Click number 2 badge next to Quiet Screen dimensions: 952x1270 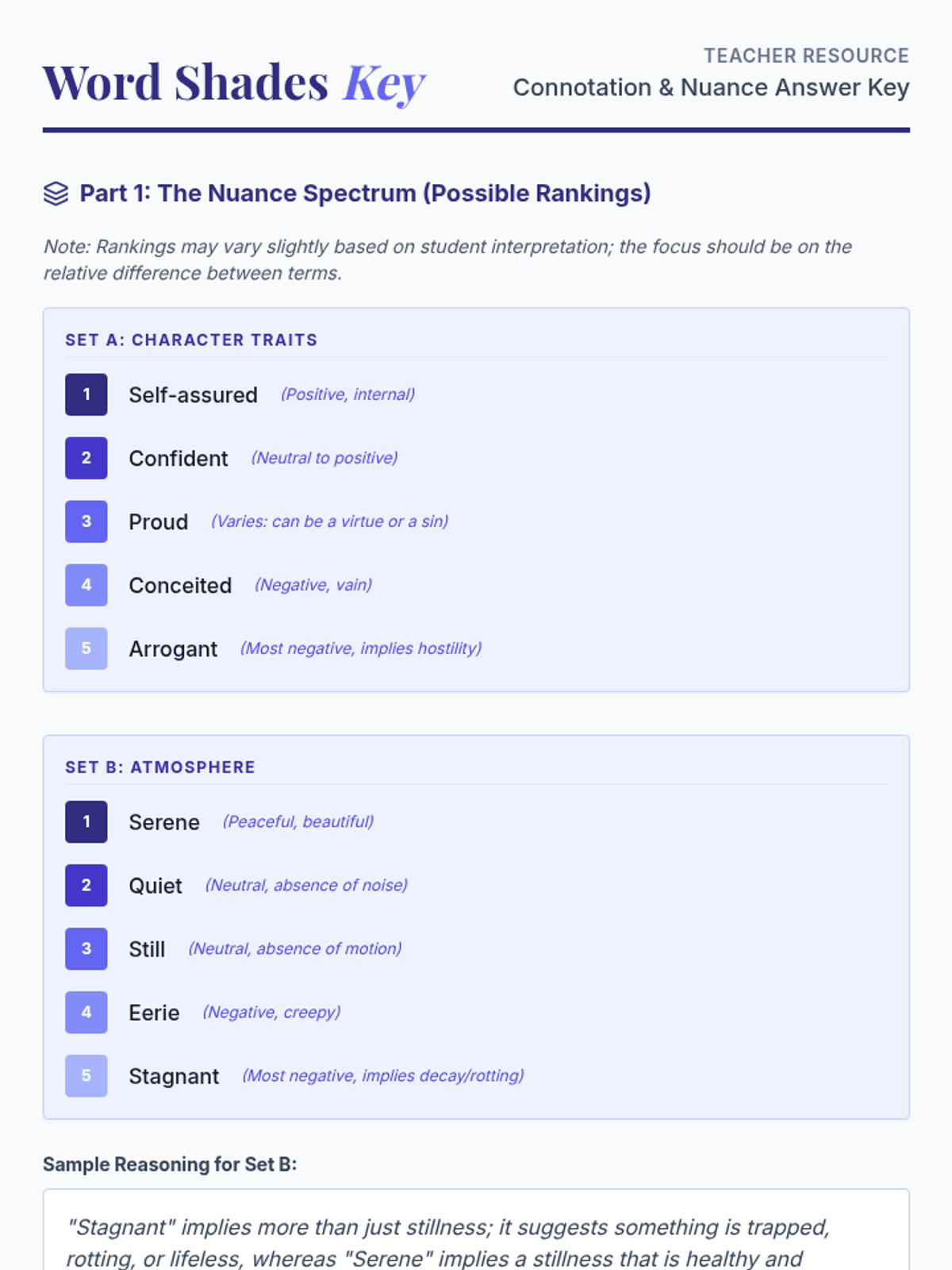86,885
